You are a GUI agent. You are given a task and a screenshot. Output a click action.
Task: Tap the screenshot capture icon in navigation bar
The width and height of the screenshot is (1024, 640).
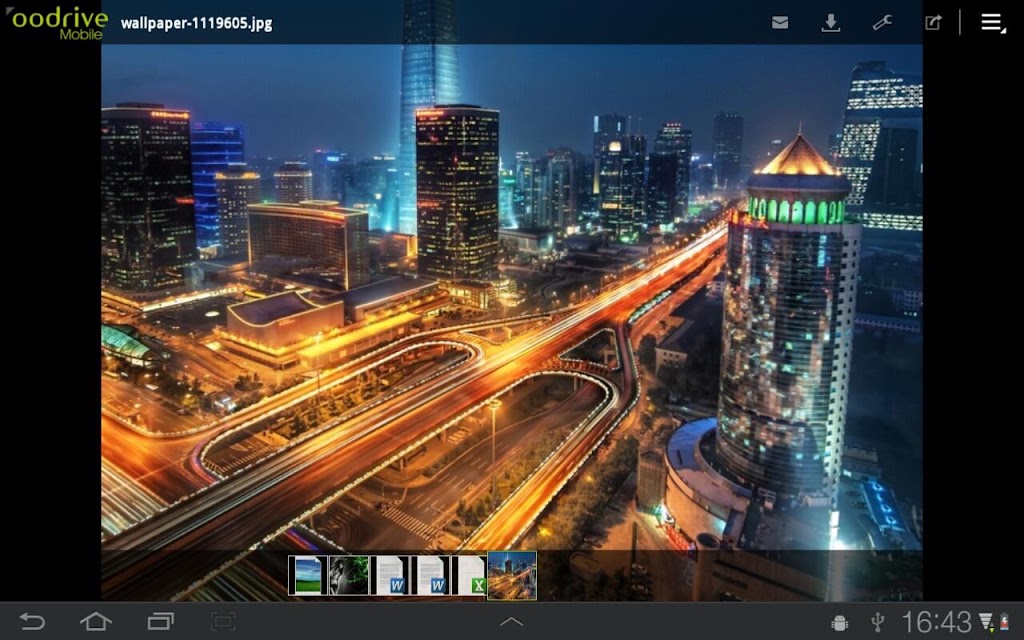(223, 621)
